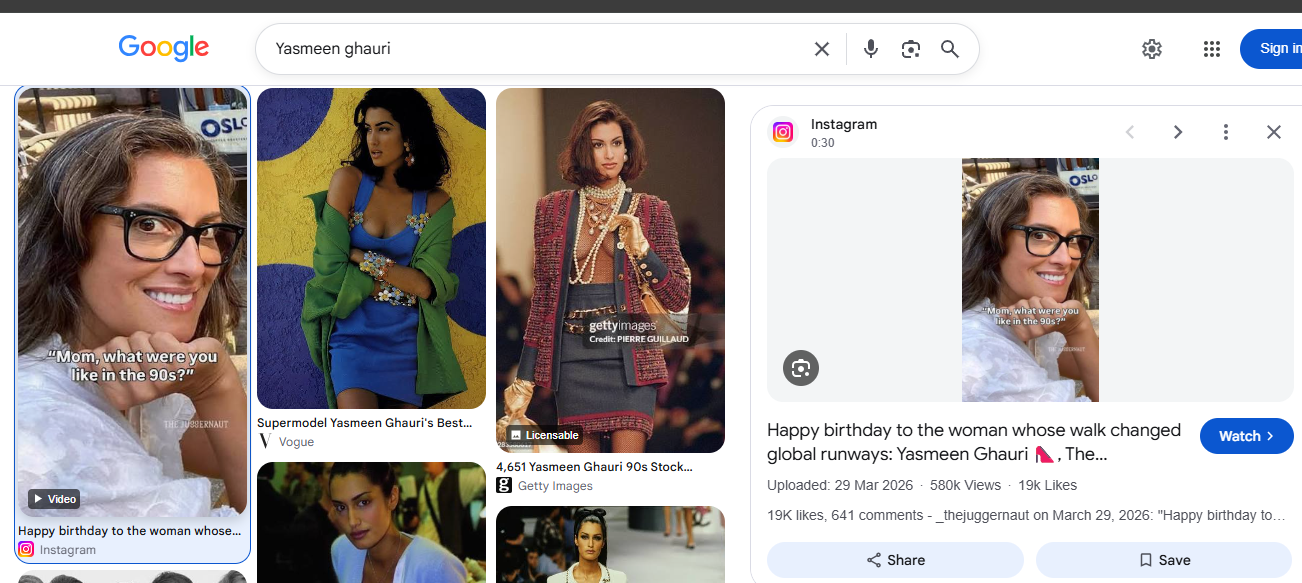Open Quick Settings gear
1302x583 pixels.
click(1152, 49)
